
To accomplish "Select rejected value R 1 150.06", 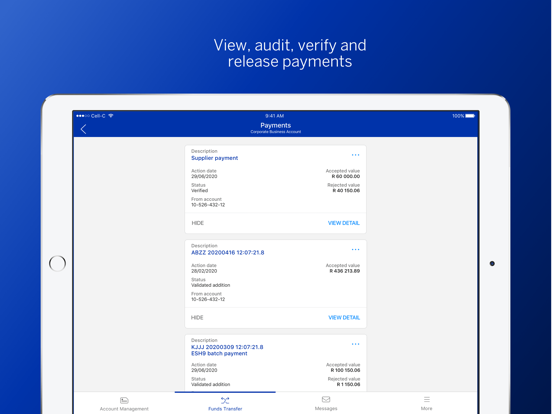I will [x=348, y=384].
